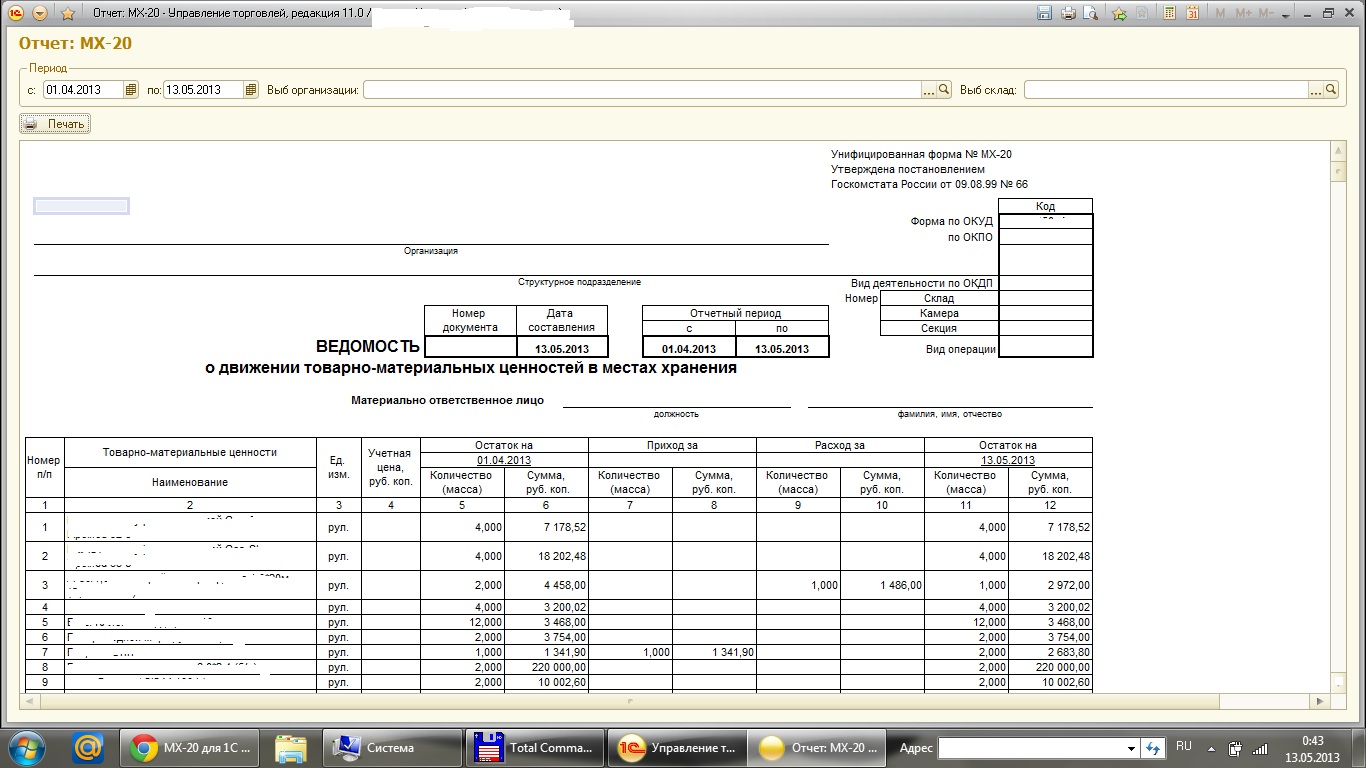Image resolution: width=1366 pixels, height=768 pixels.
Task: Open print preview with the magnifier page icon
Action: point(1091,14)
